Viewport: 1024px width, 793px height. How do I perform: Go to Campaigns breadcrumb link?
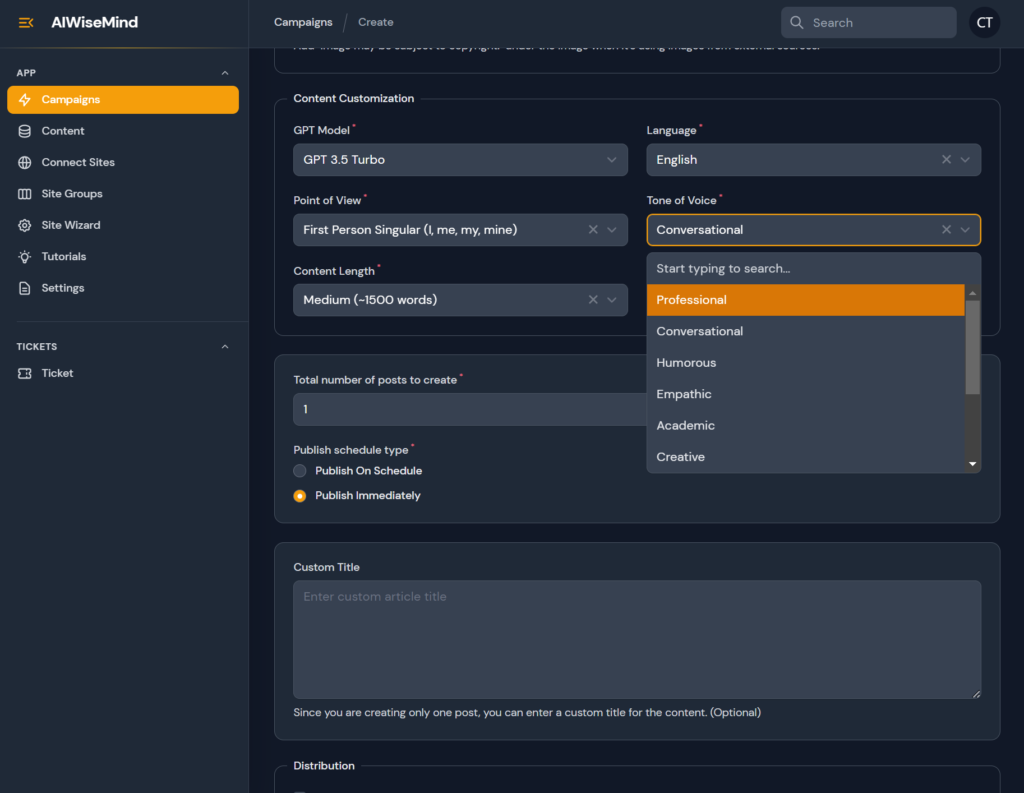[x=303, y=22]
